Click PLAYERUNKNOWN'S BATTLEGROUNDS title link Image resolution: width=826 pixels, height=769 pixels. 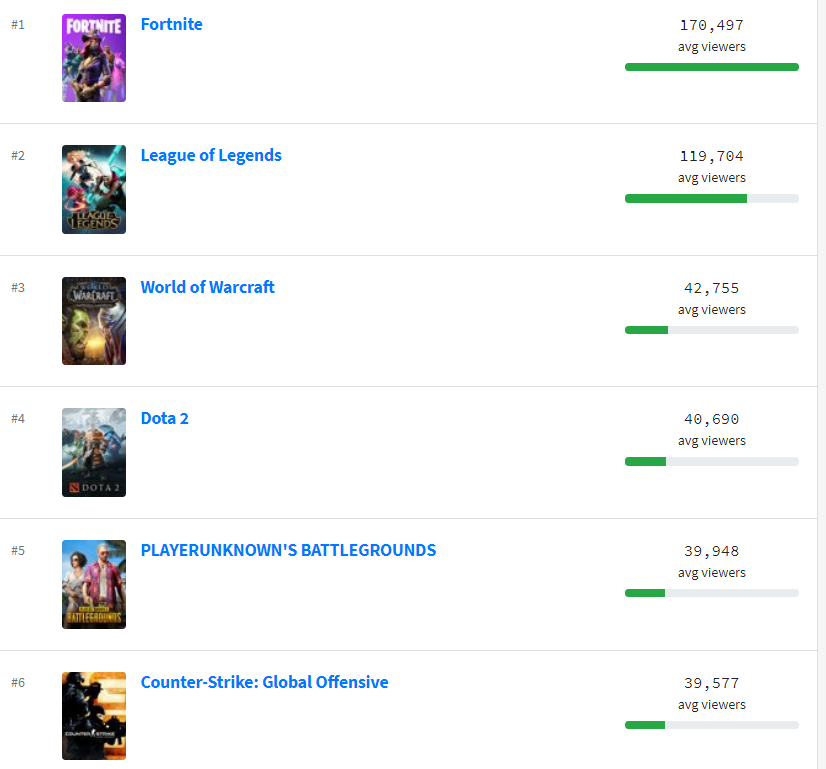point(288,550)
